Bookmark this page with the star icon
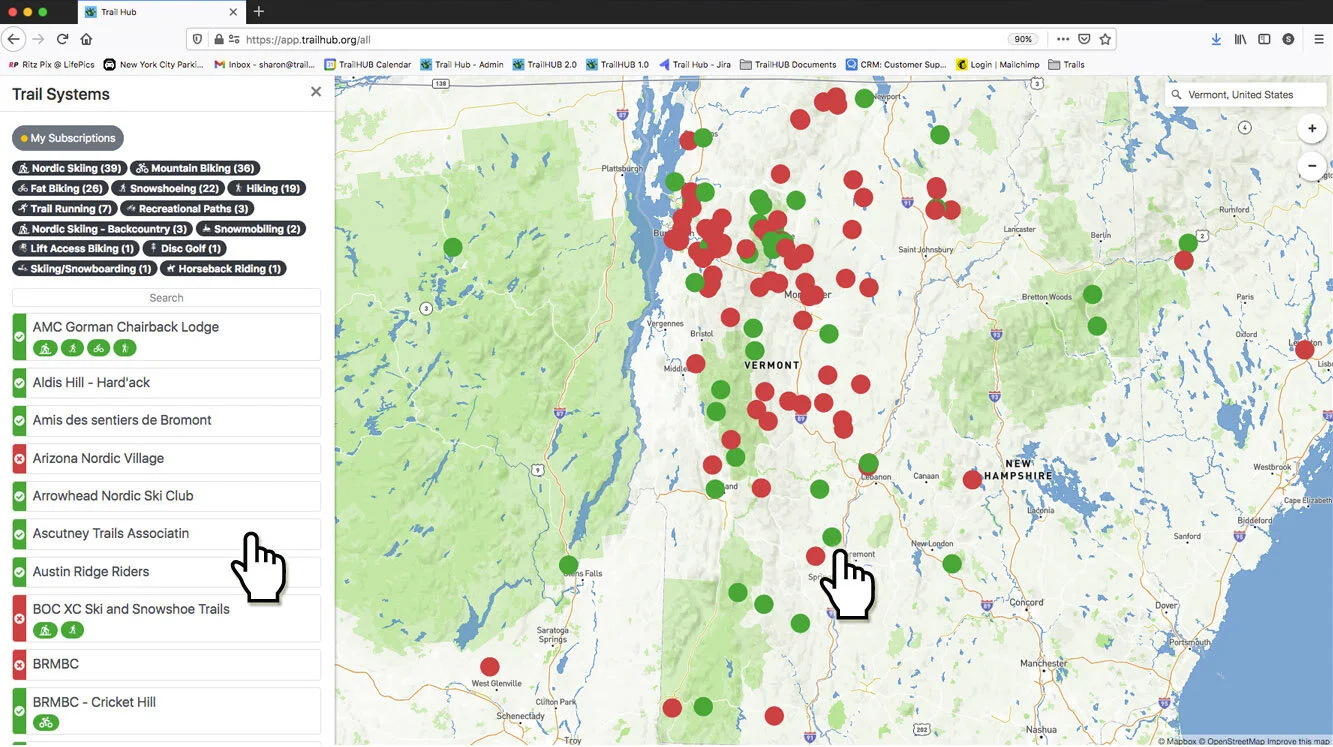The height and width of the screenshot is (747, 1333). click(1105, 39)
